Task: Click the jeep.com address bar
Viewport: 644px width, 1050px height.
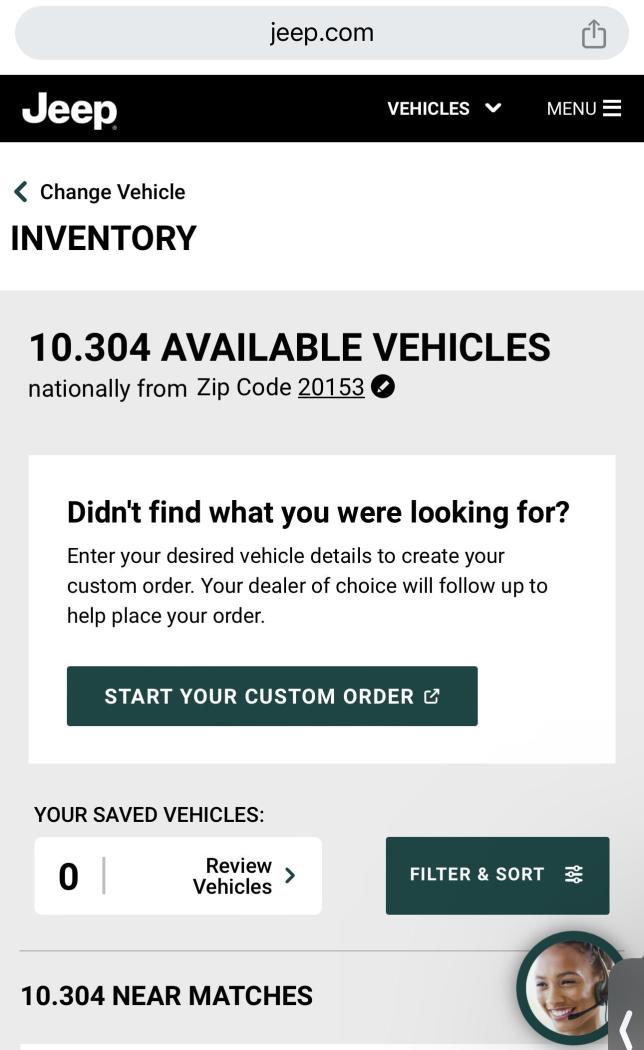Action: [x=321, y=33]
